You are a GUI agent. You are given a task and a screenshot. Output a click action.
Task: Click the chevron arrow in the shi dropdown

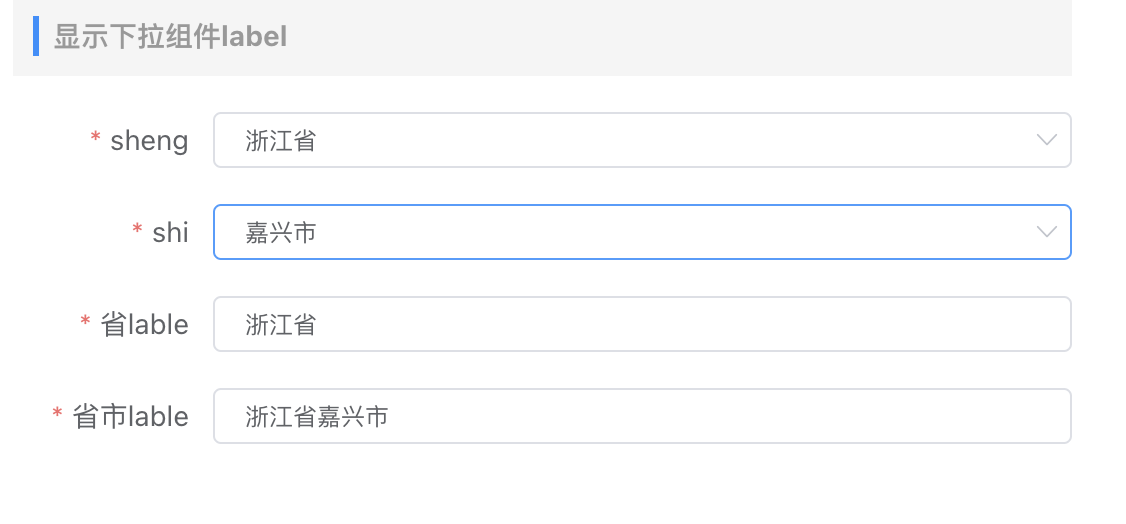point(1046,232)
